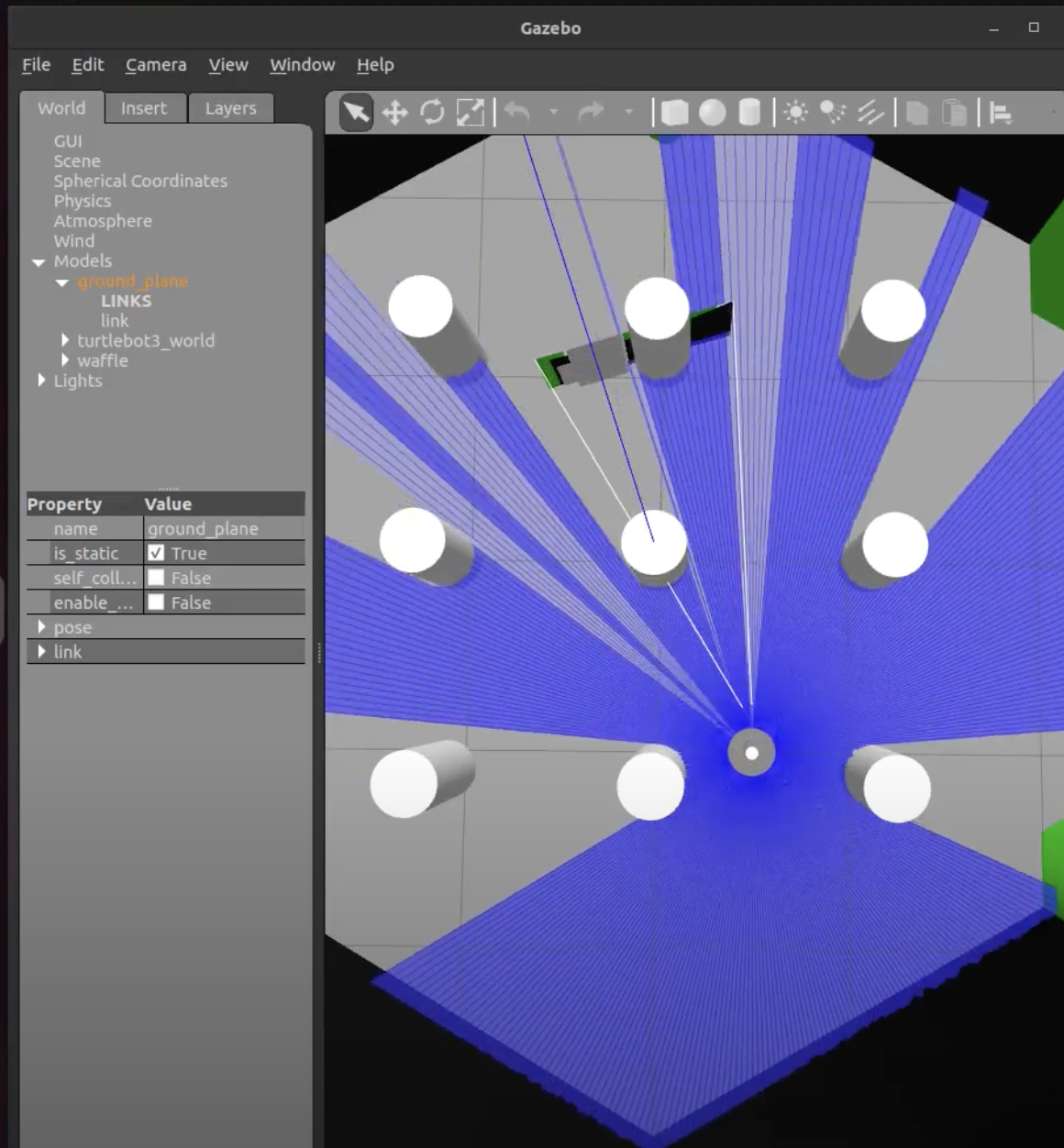Minimize the Gazebo window

pyautogui.click(x=993, y=28)
